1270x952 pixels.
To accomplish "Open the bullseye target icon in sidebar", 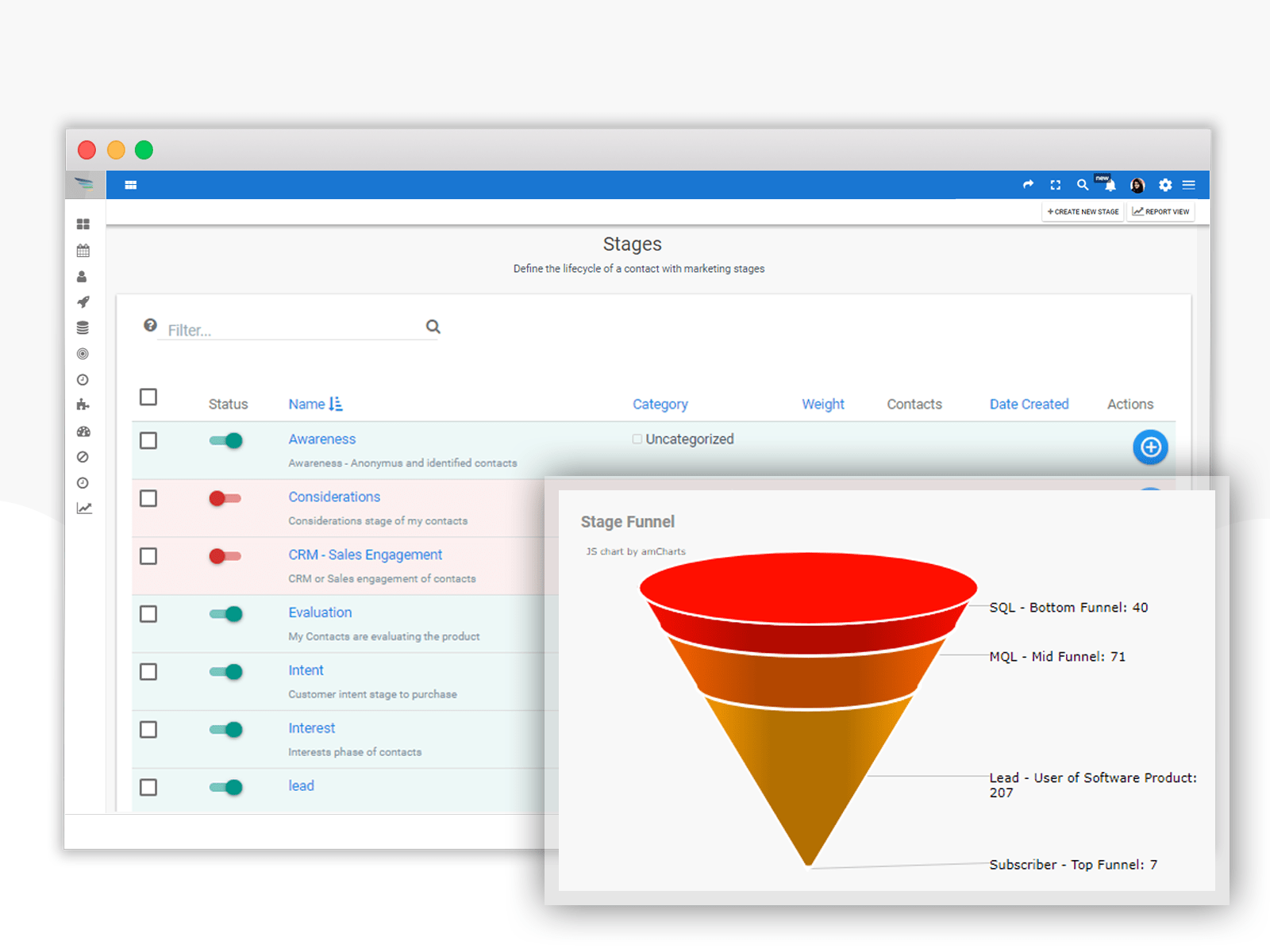I will (83, 354).
